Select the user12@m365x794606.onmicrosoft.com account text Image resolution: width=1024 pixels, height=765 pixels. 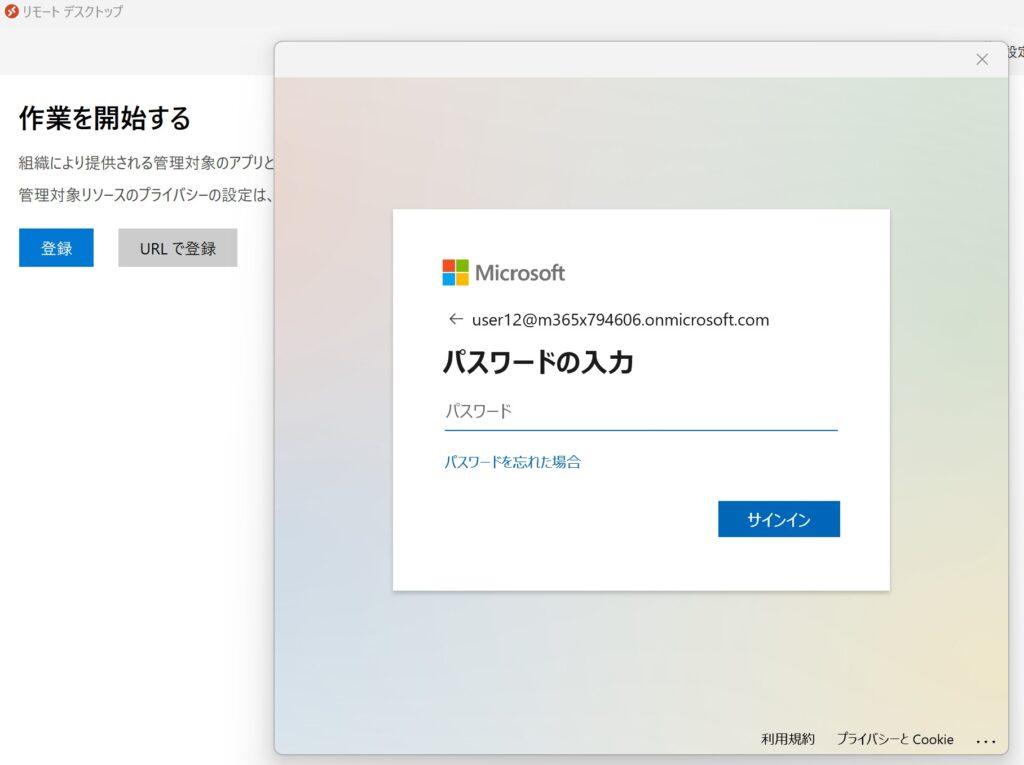click(x=620, y=319)
